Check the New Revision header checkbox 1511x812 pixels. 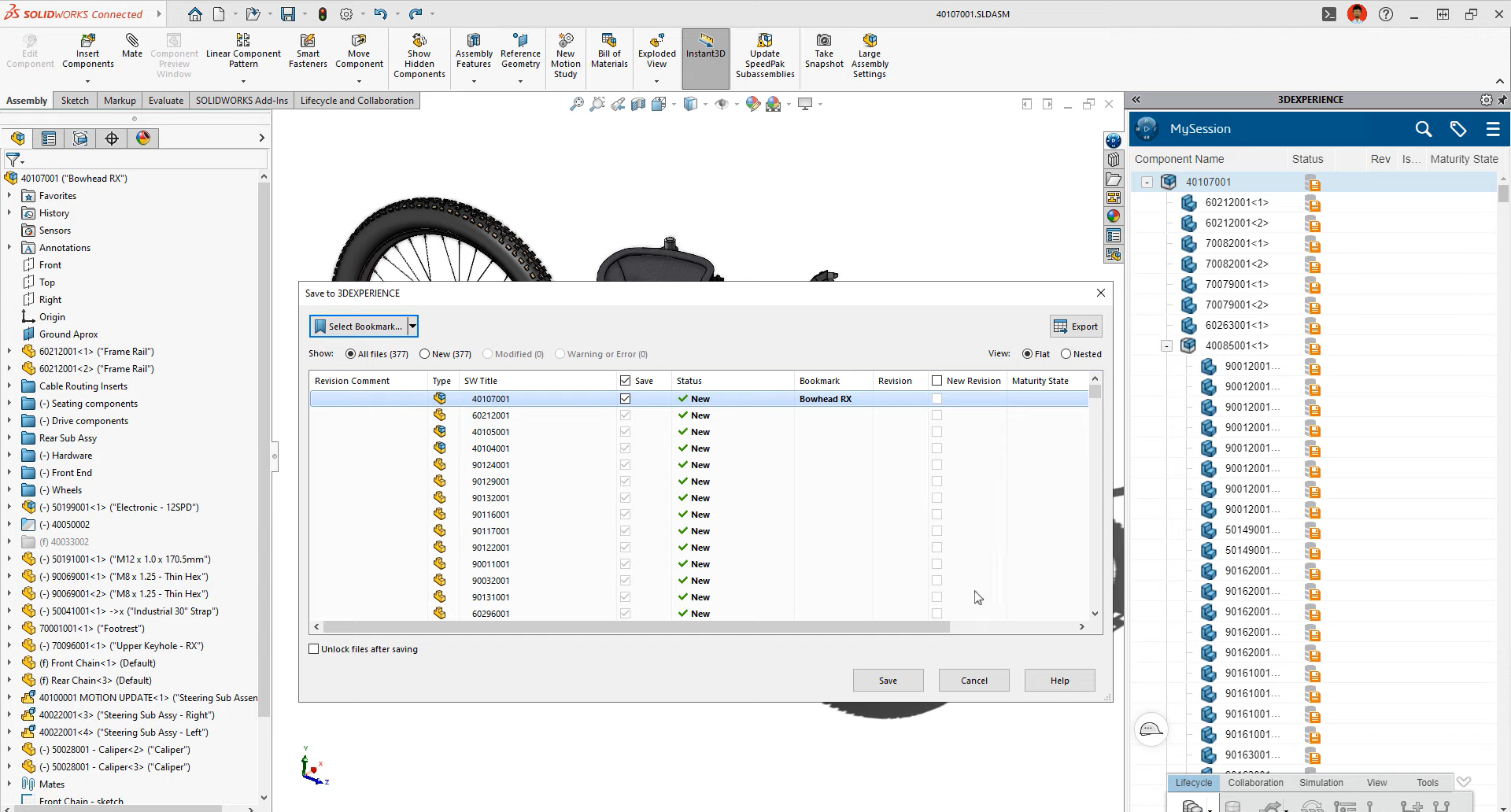pyautogui.click(x=937, y=381)
